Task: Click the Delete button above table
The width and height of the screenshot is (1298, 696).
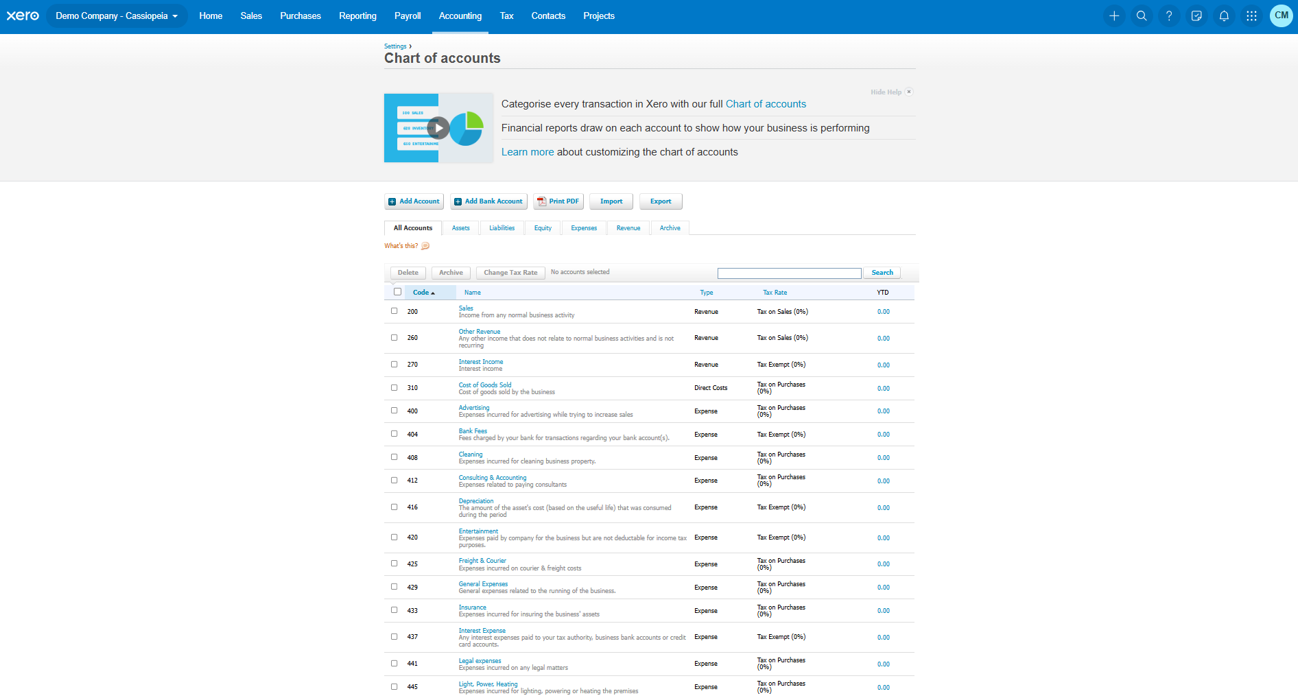Action: [x=408, y=273]
